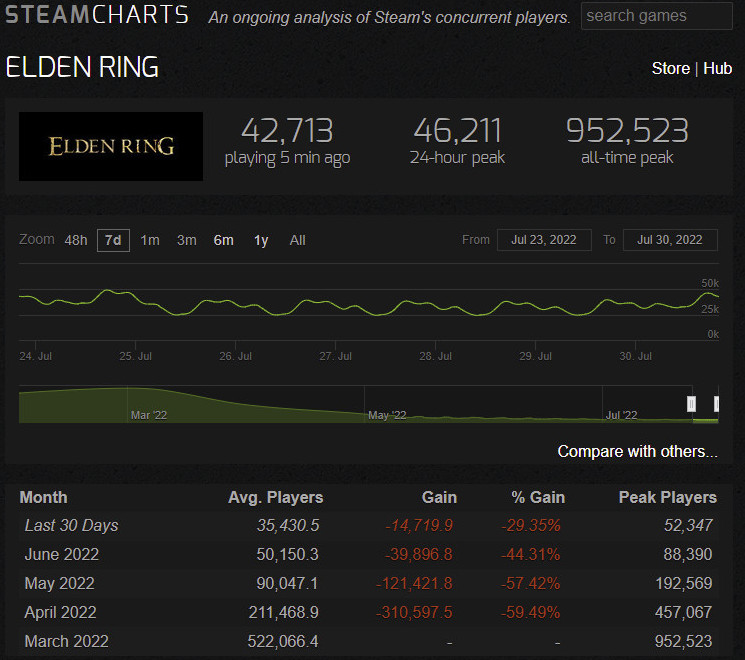The width and height of the screenshot is (745, 660).
Task: Click the -310,597.5 gain value
Action: (x=414, y=612)
